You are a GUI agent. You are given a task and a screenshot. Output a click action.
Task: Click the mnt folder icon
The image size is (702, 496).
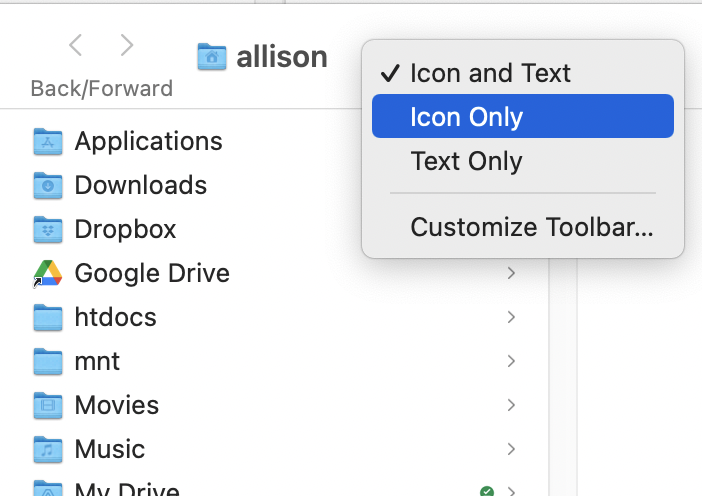pos(48,361)
